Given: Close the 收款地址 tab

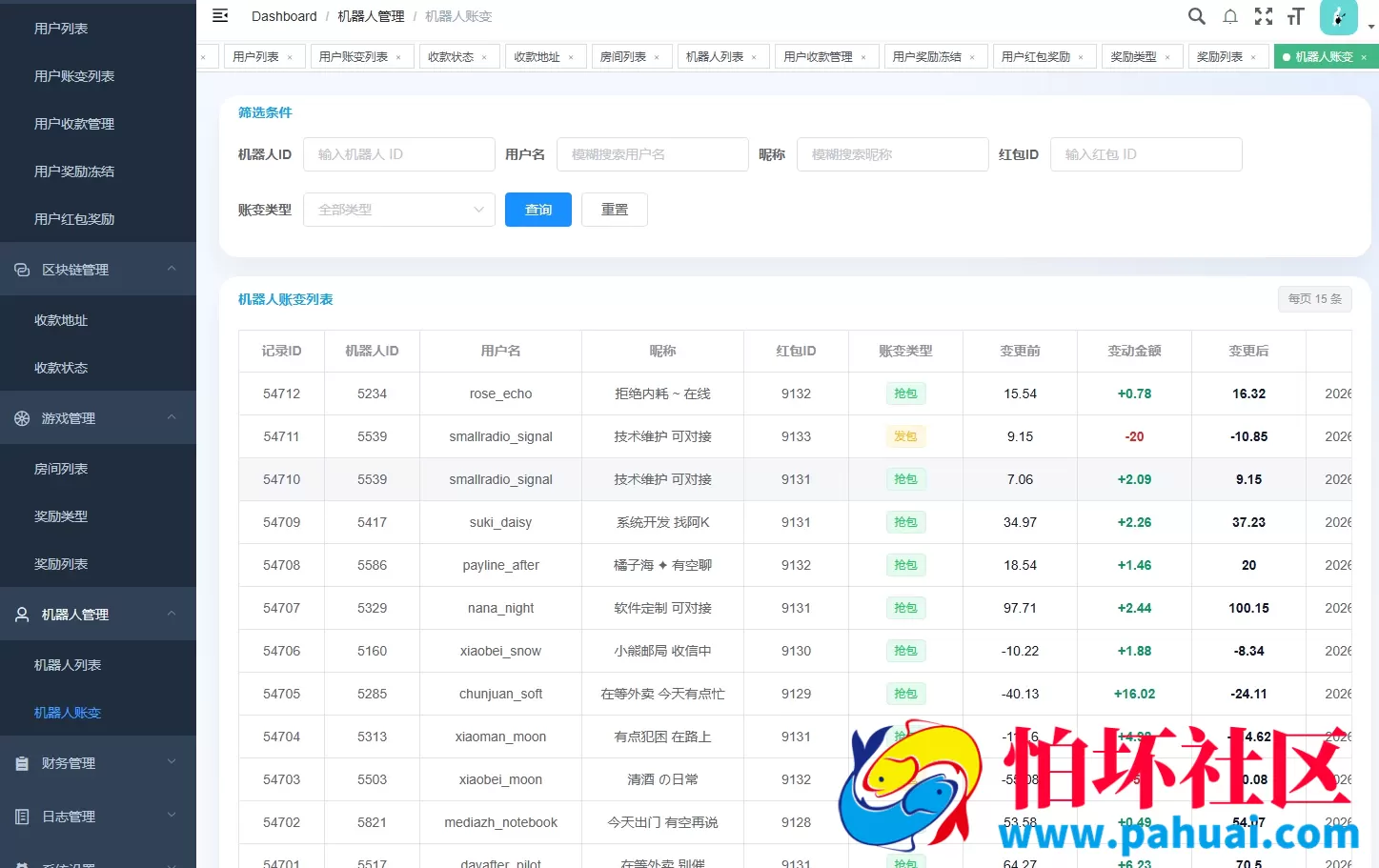Looking at the screenshot, I should 571,57.
